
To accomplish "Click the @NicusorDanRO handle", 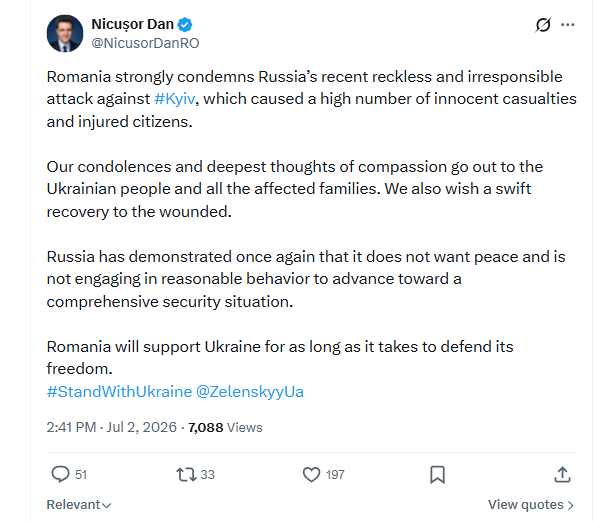I will pyautogui.click(x=145, y=43).
